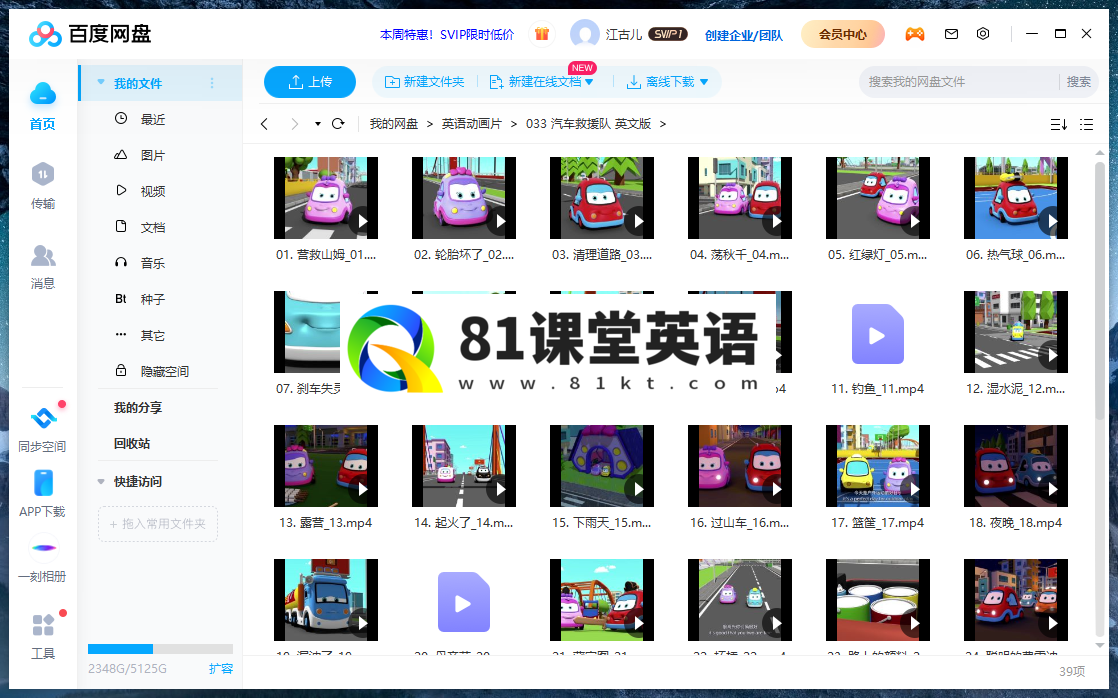Screen dimensions: 1118x698
Task: Click the gift promotion icon
Action: (542, 34)
